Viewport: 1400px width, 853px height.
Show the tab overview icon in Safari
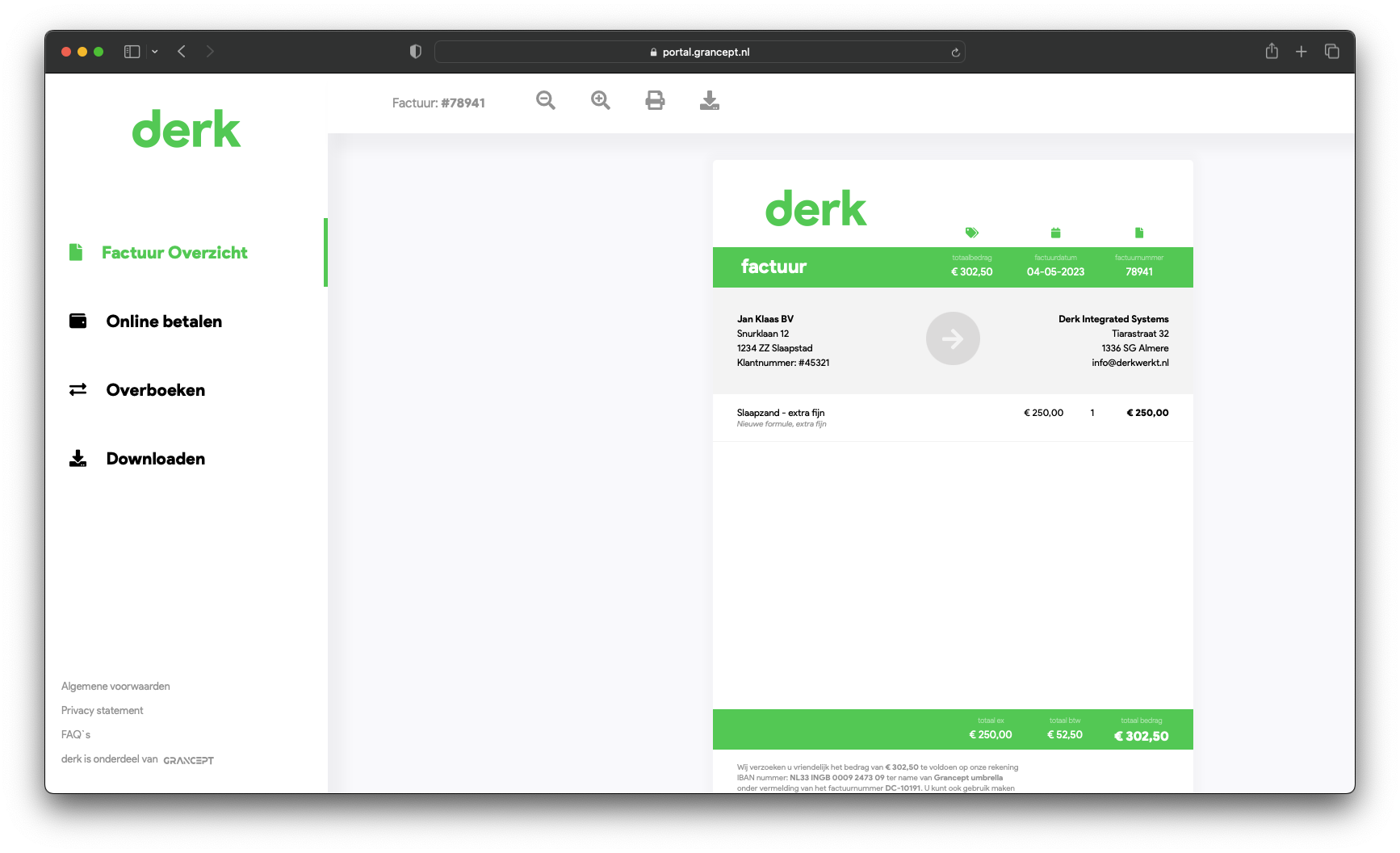click(1332, 52)
